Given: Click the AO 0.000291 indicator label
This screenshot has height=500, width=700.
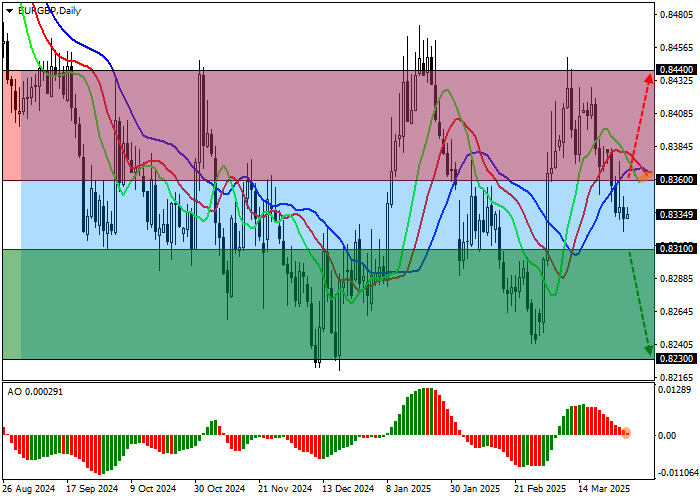Looking at the screenshot, I should click(x=38, y=389).
